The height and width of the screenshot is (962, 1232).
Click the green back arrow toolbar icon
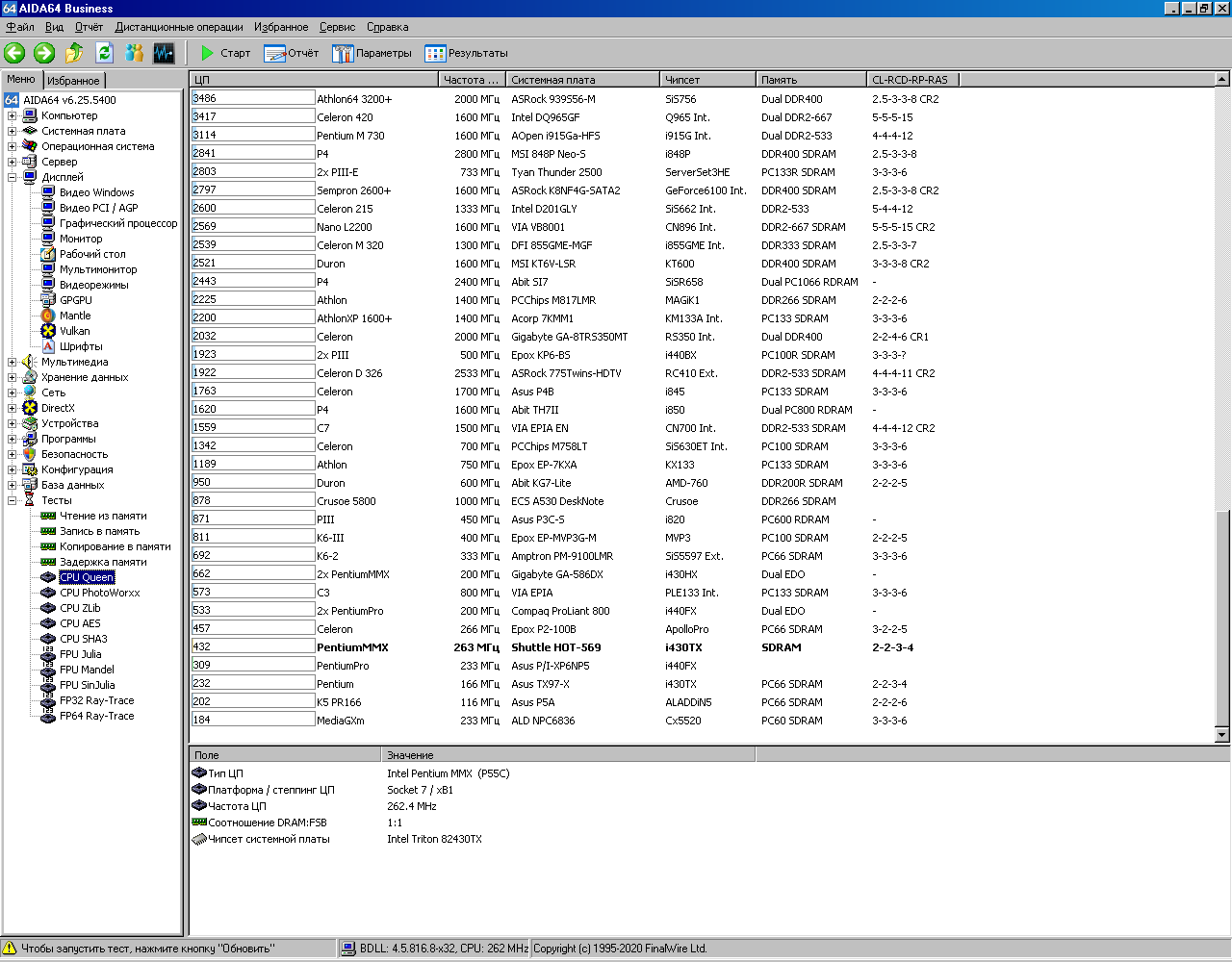(14, 53)
